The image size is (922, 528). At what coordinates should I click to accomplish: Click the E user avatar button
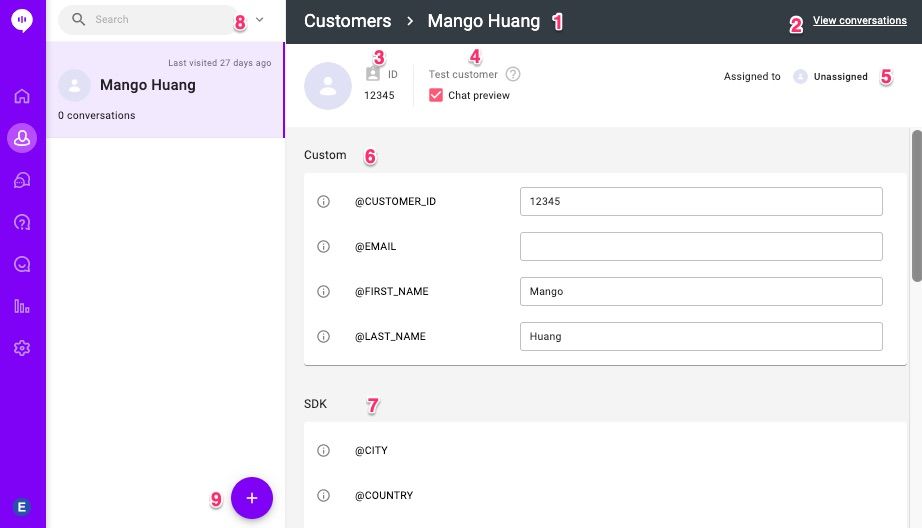tap(22, 507)
